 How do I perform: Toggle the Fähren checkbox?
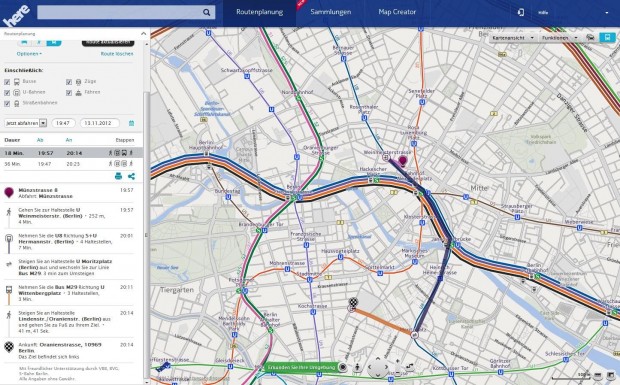69,92
